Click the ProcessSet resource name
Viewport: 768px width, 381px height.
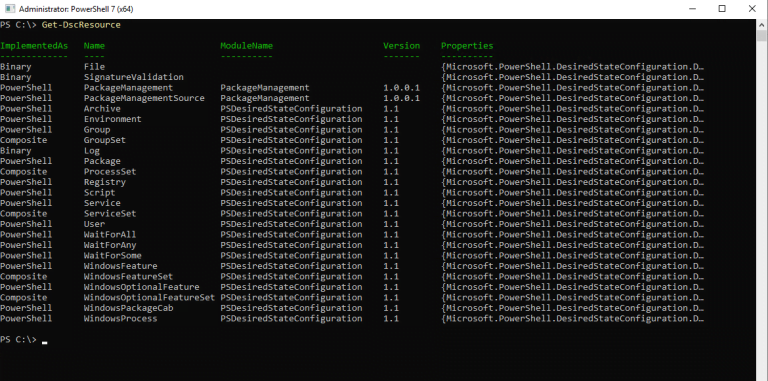click(x=110, y=172)
